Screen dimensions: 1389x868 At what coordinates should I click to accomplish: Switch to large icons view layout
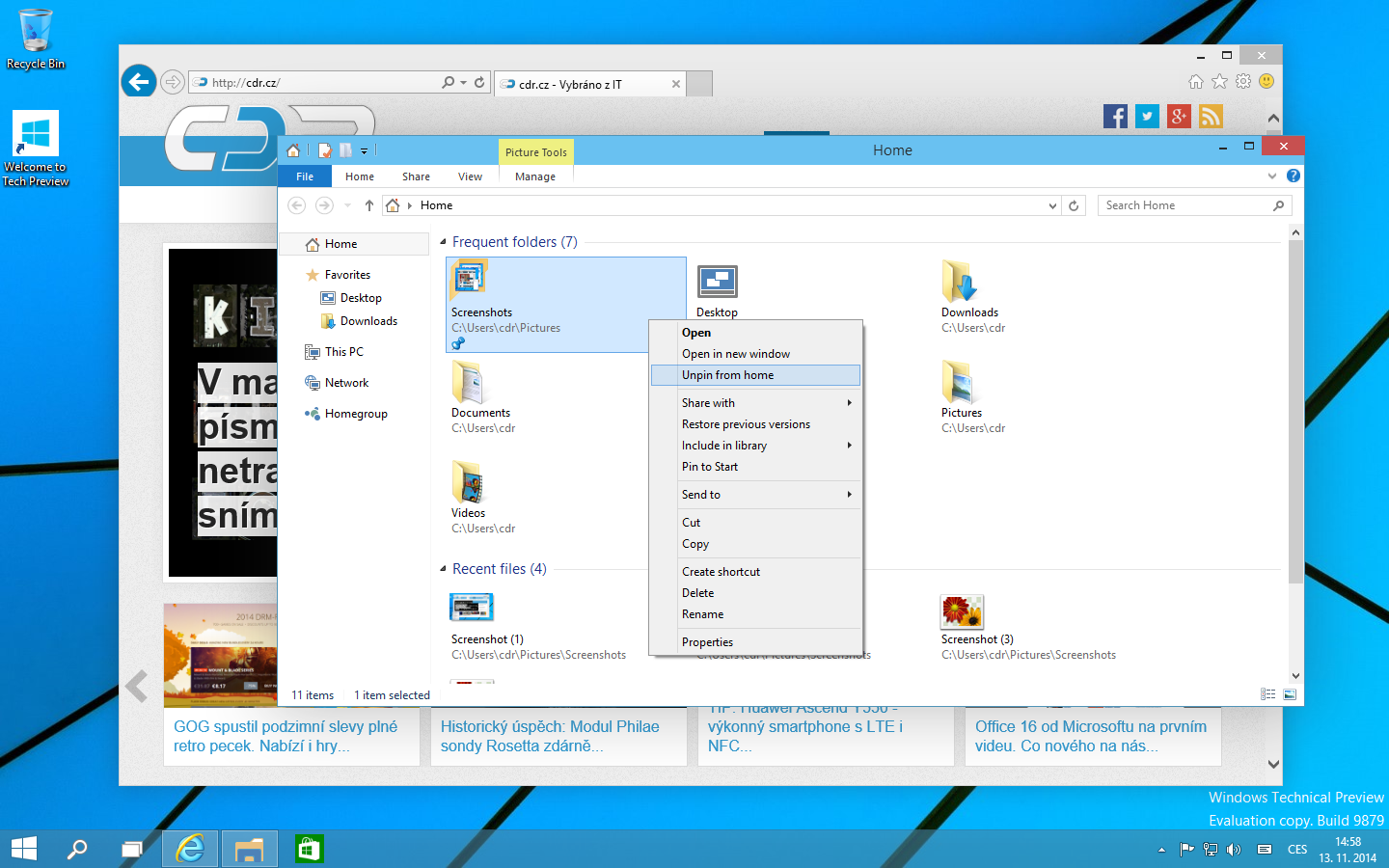point(1290,694)
